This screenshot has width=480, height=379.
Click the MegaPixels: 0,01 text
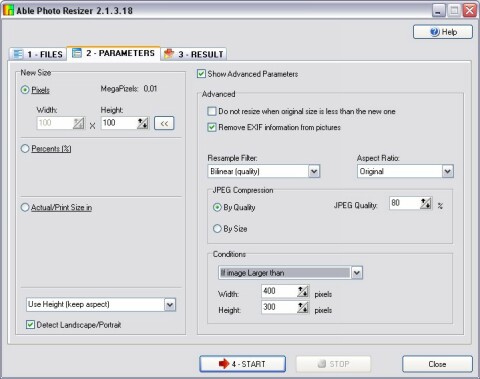[129, 89]
